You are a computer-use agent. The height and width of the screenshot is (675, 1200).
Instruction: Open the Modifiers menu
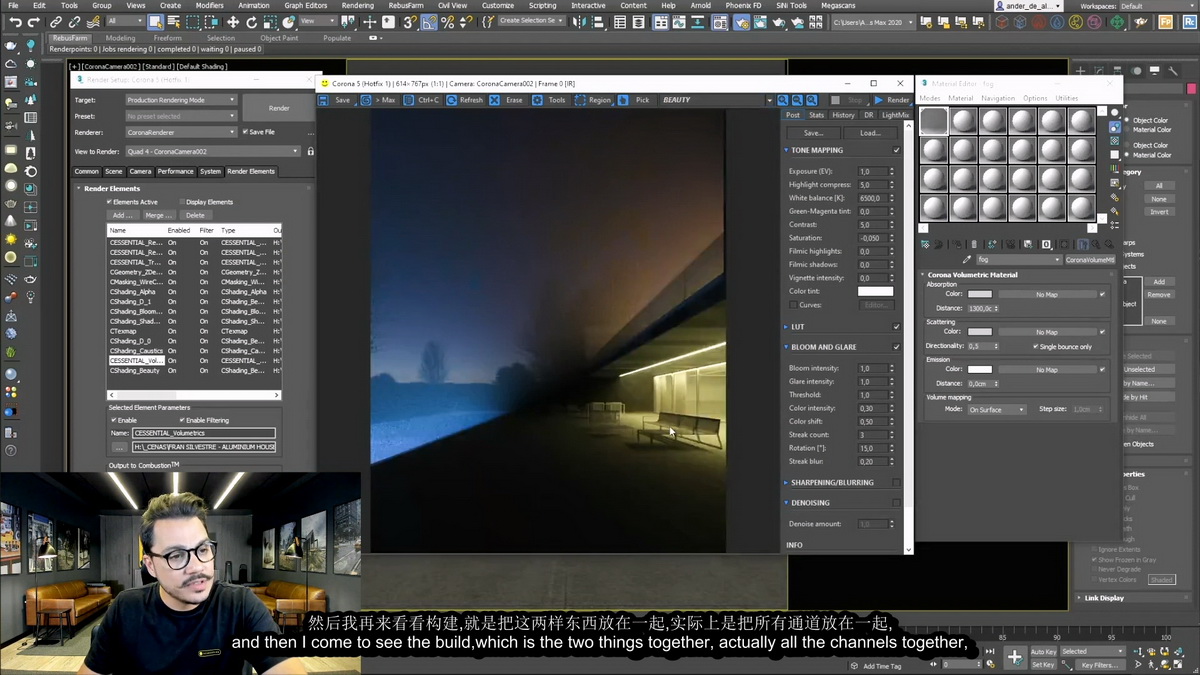(x=209, y=5)
